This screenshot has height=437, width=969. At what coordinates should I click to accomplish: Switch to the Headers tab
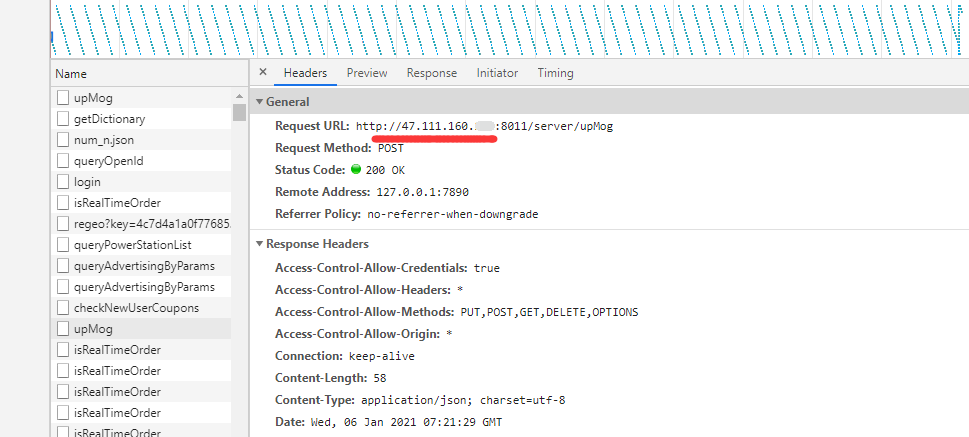click(x=305, y=73)
